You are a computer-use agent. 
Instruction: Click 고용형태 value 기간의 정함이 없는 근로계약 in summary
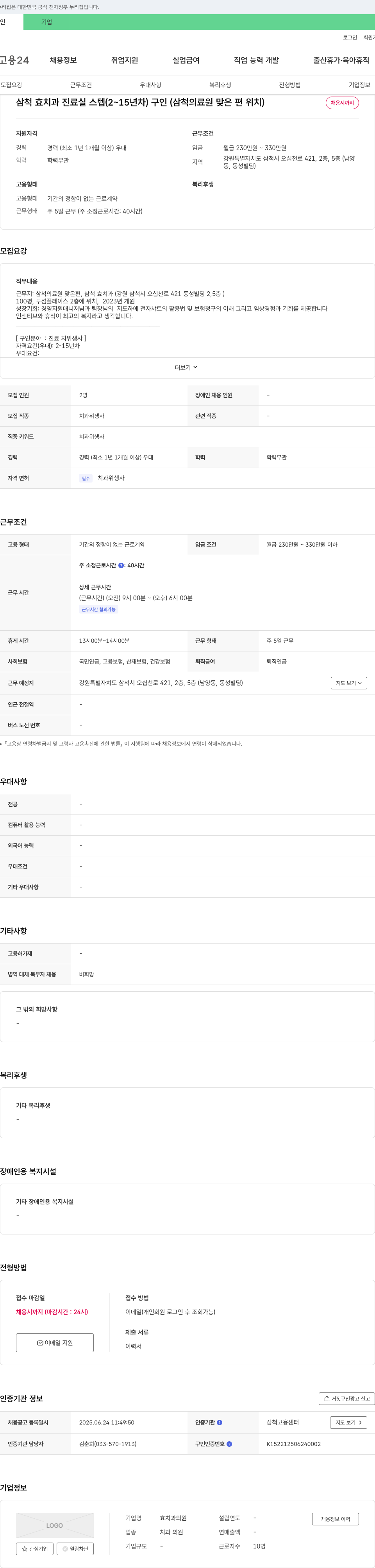83,198
